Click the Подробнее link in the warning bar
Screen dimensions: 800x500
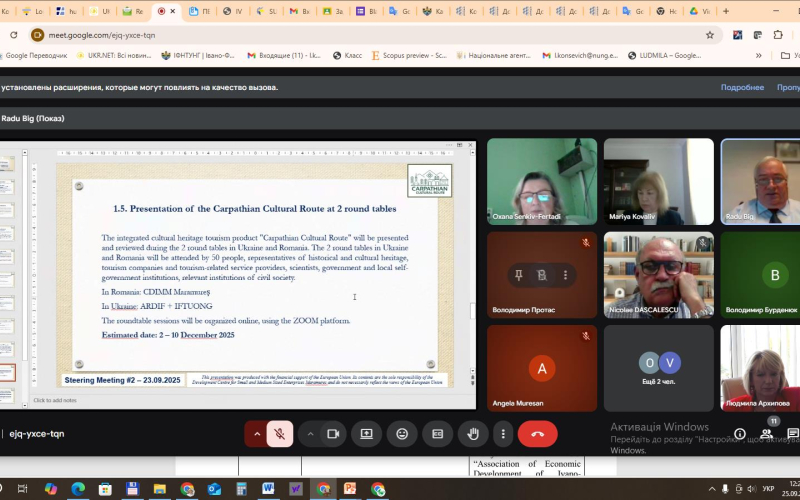[742, 87]
